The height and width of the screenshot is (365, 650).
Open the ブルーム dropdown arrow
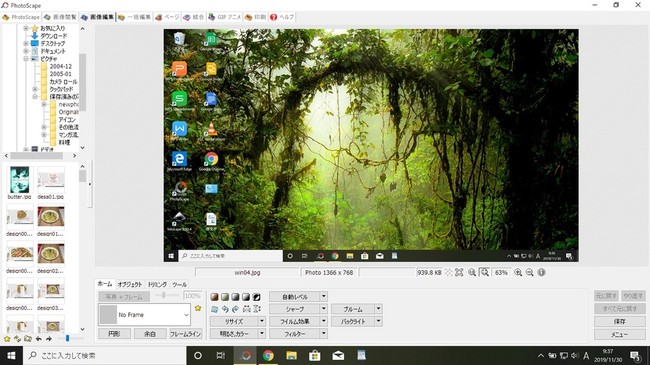[x=378, y=309]
